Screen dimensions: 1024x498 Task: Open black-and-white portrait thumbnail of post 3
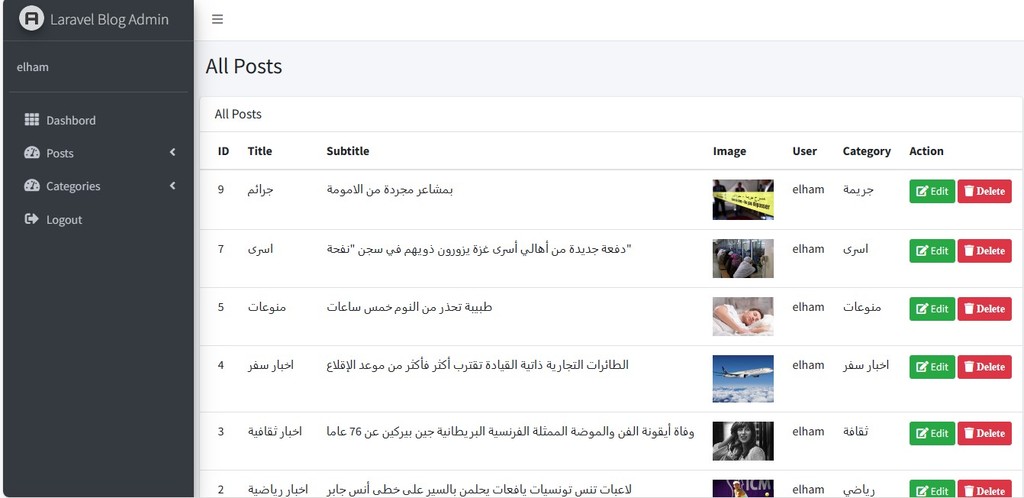click(x=743, y=441)
